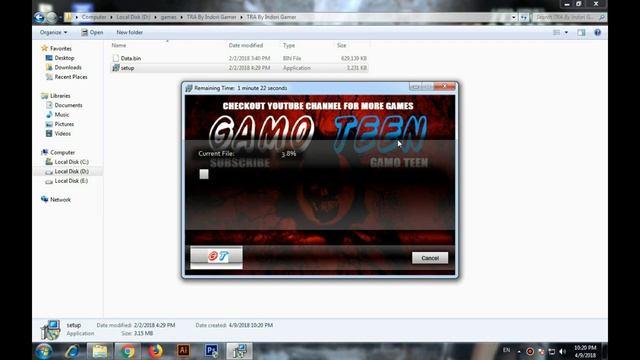Click games in address breadcrumb
The height and width of the screenshot is (360, 640).
point(169,17)
